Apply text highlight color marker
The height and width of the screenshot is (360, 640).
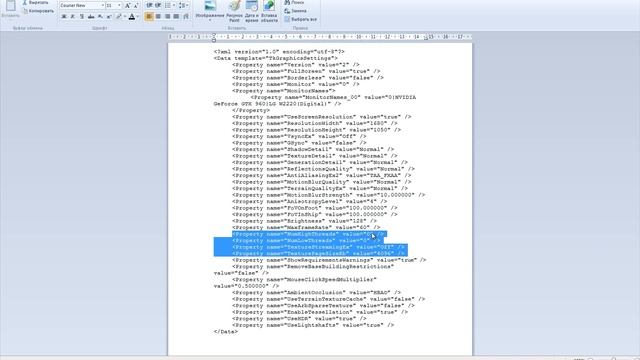point(118,17)
